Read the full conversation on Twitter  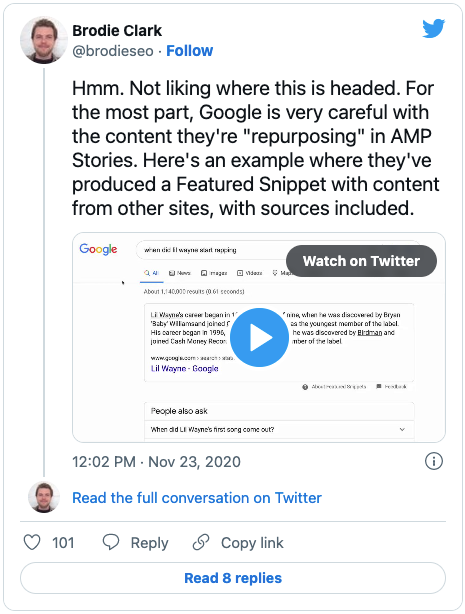(197, 498)
